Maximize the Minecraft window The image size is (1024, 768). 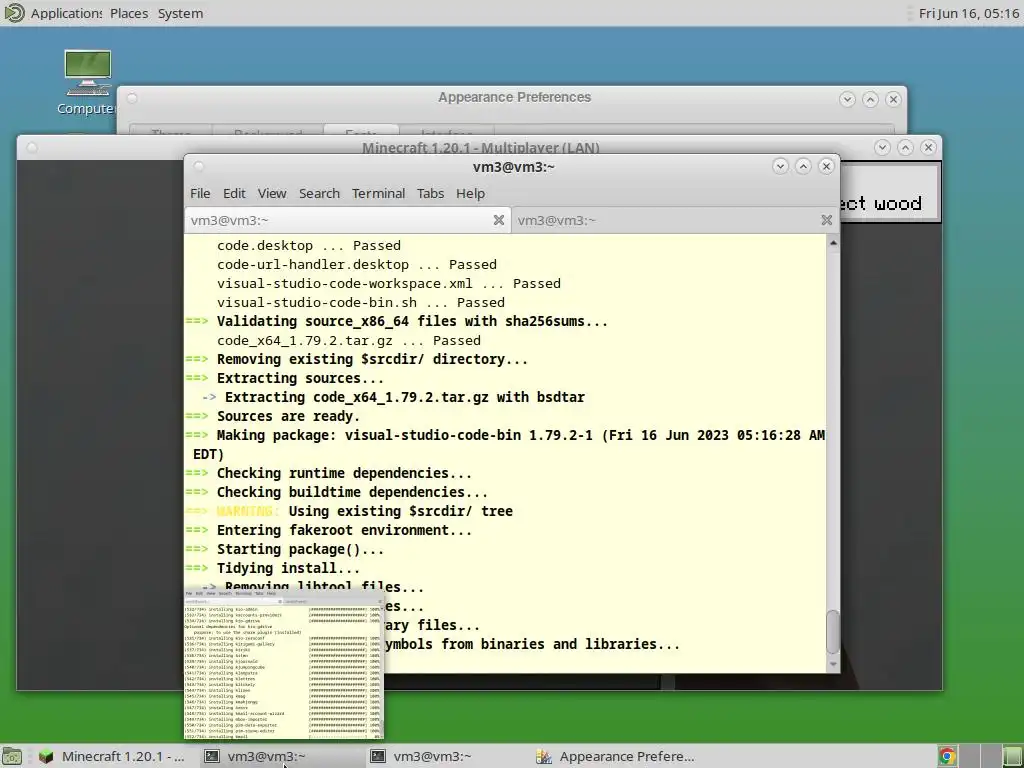pos(905,148)
